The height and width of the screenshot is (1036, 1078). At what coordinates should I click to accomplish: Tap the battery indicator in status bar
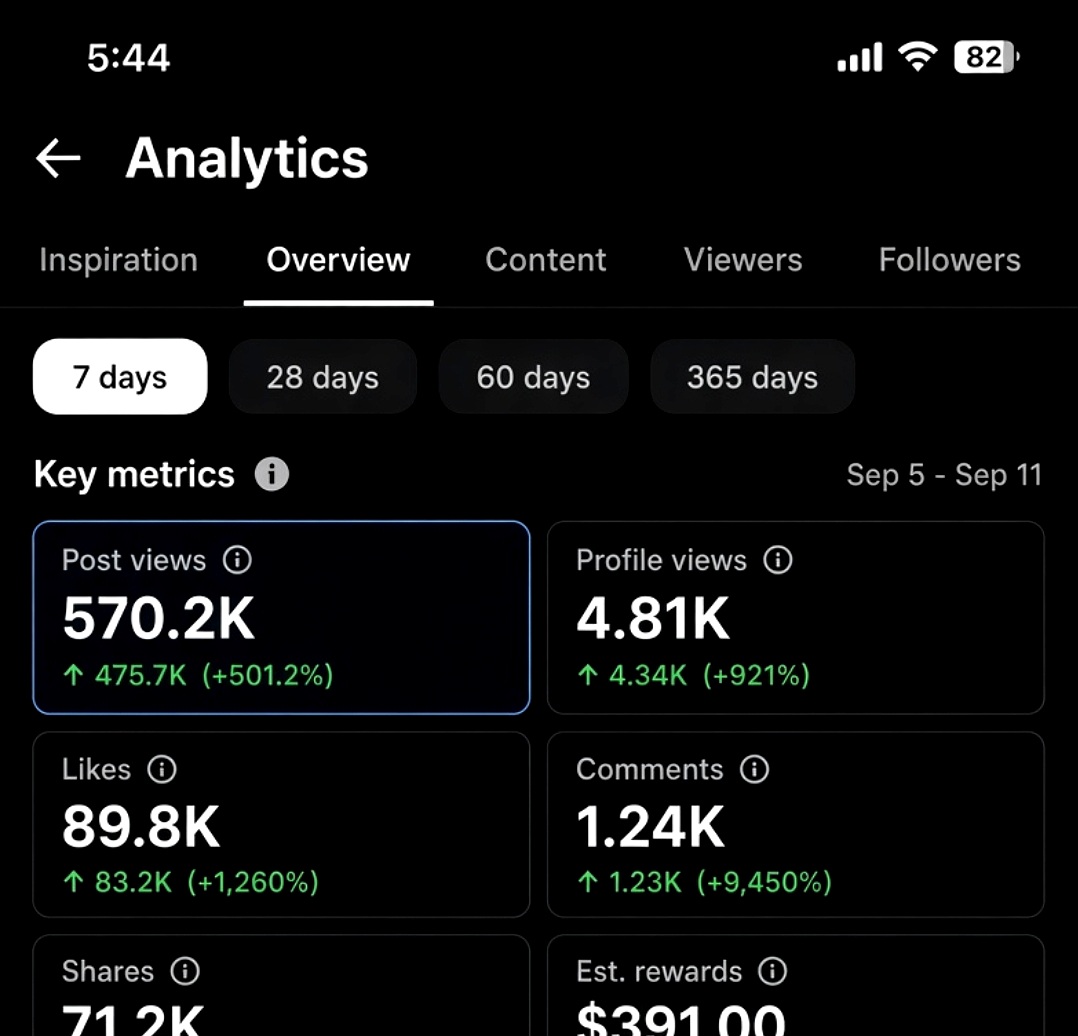click(x=987, y=57)
